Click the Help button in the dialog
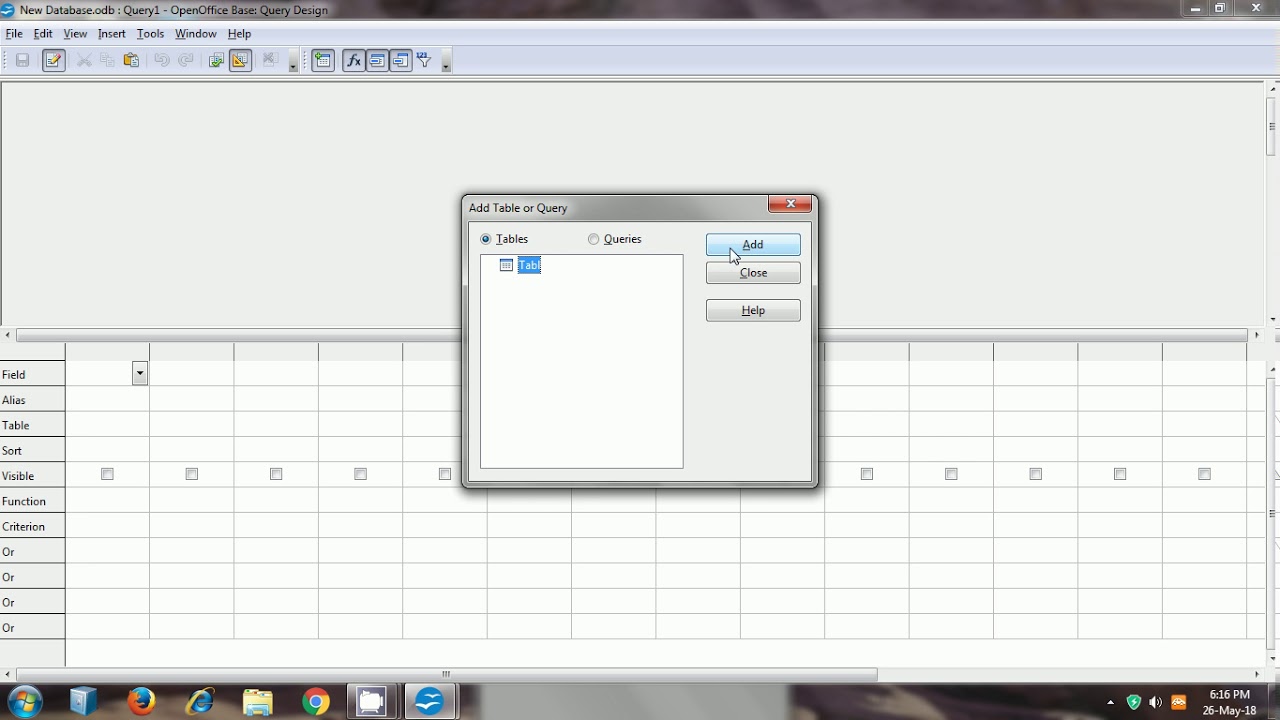 pos(753,311)
